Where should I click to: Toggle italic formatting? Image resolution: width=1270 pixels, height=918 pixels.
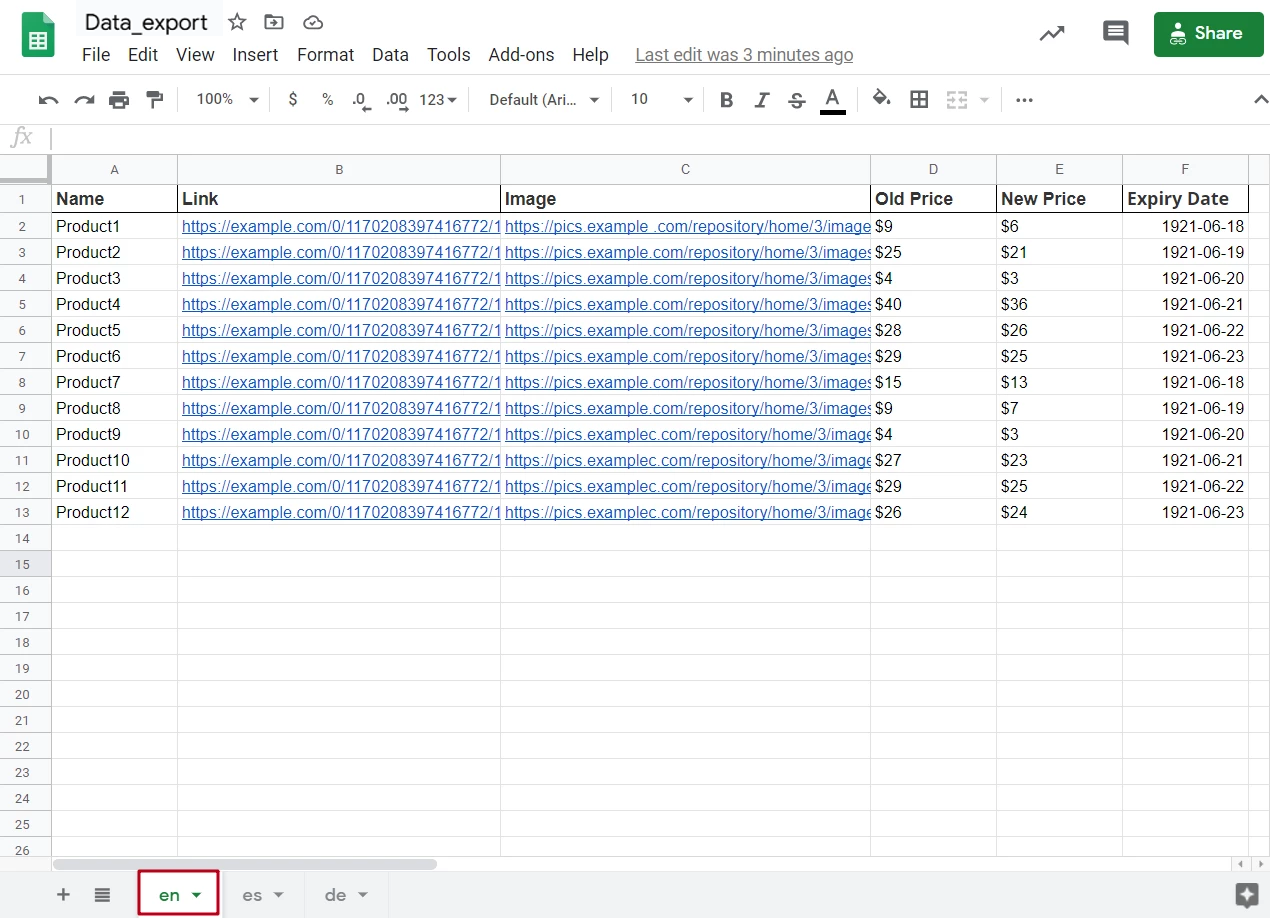point(762,100)
